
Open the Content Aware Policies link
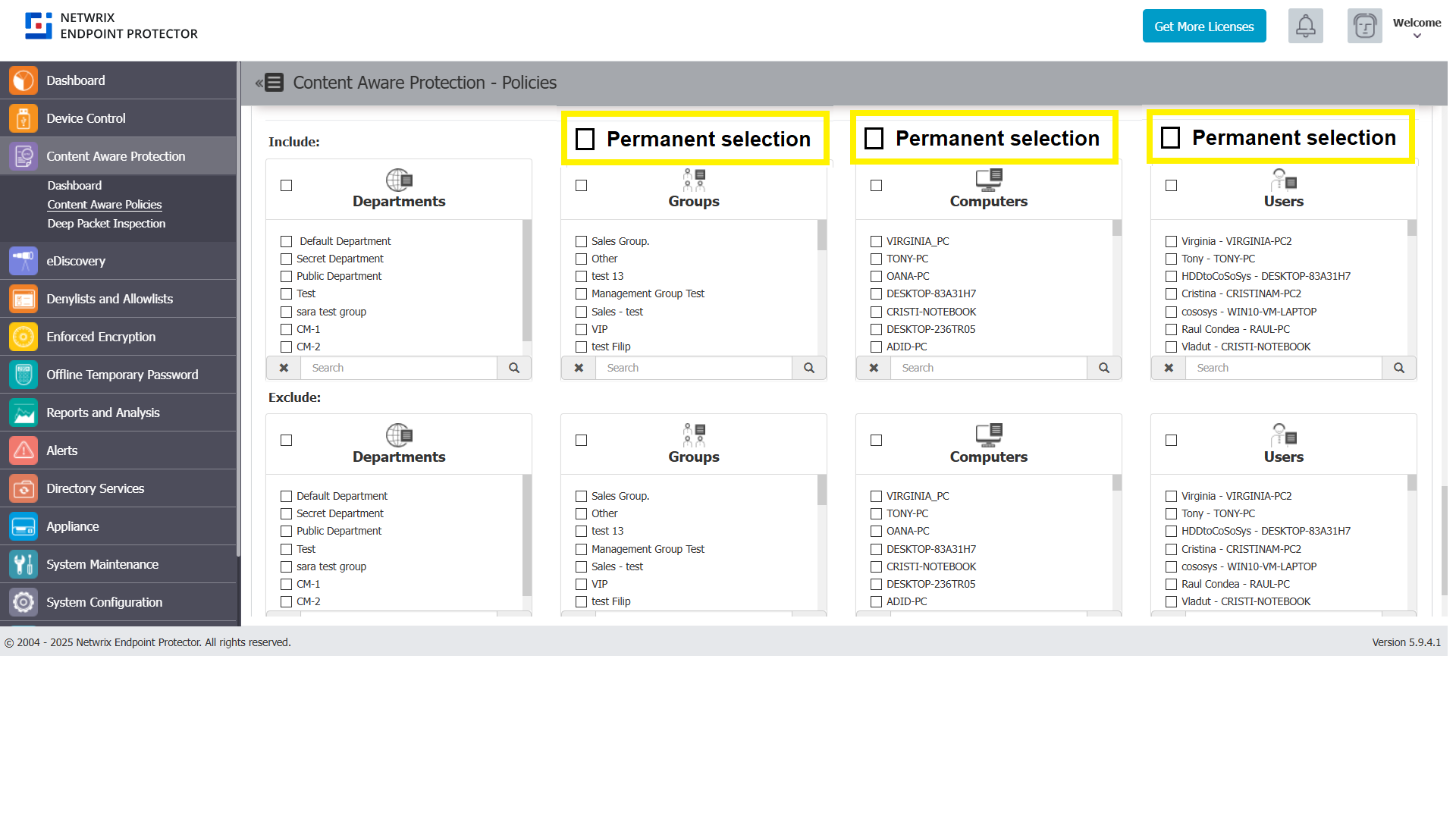[105, 205]
